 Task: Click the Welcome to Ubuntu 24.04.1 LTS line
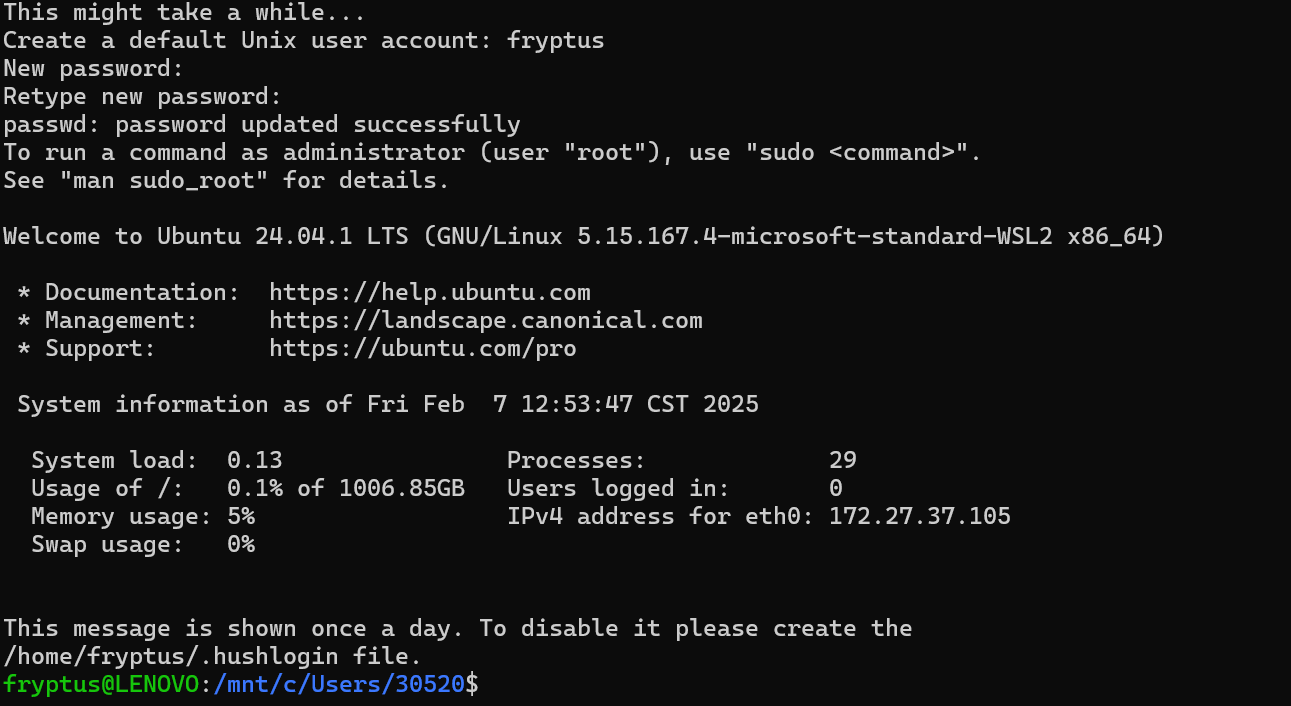[x=584, y=237]
